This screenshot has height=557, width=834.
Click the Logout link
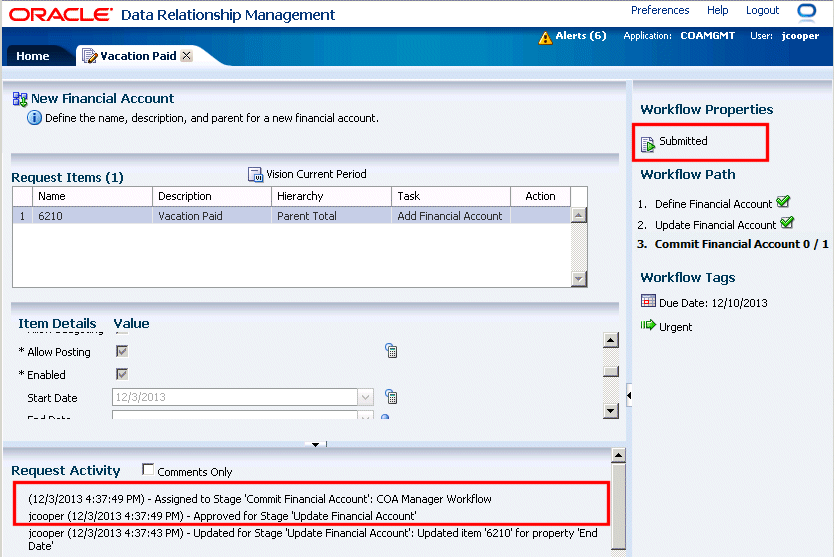762,10
